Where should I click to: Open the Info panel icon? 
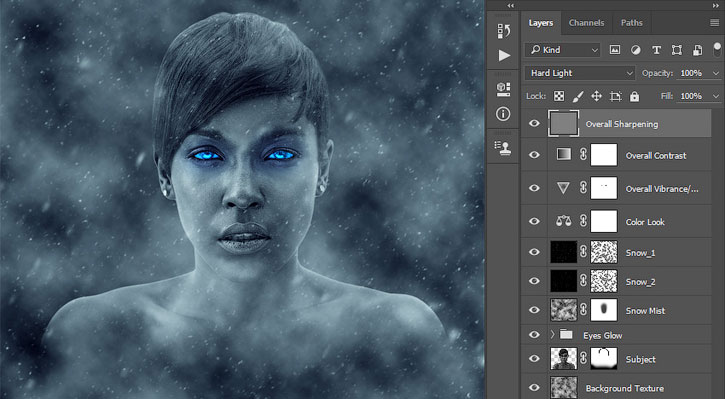point(503,114)
